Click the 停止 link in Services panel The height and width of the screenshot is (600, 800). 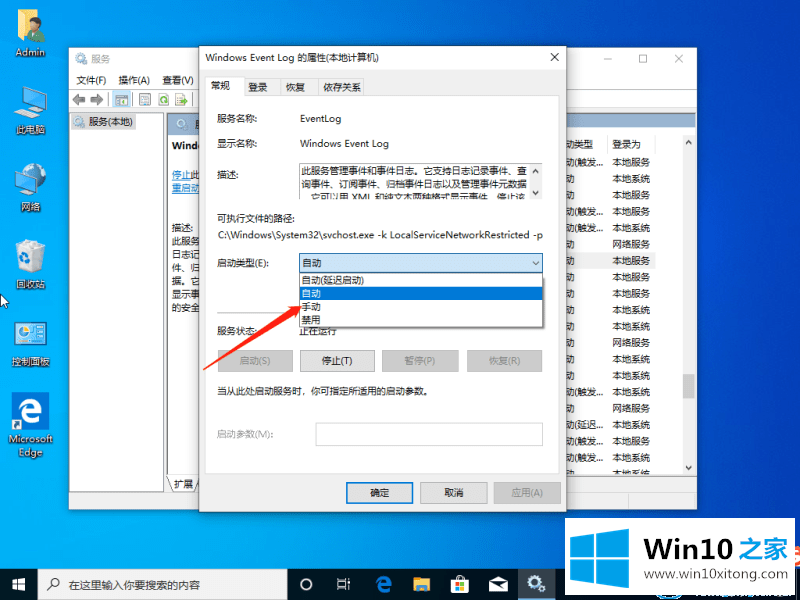coord(181,175)
